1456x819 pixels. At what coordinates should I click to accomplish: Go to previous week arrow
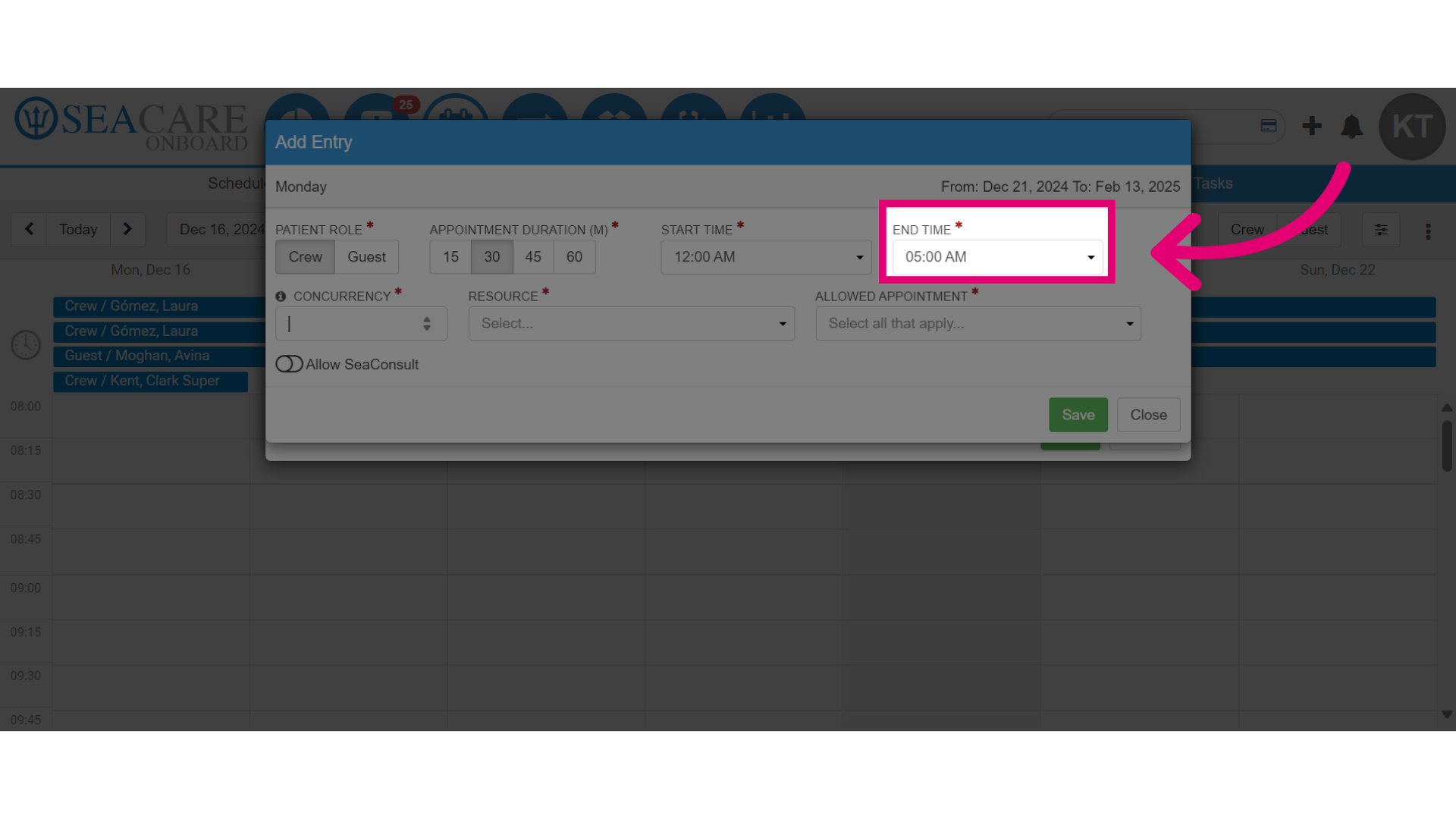29,229
